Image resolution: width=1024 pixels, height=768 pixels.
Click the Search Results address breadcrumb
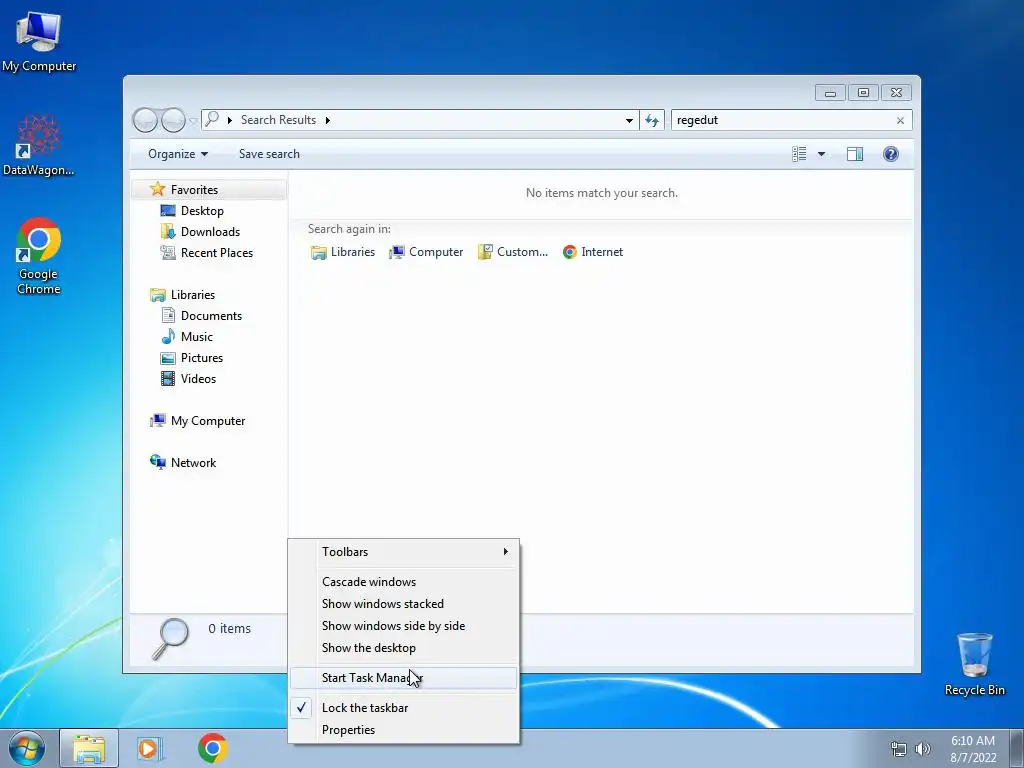tap(278, 120)
